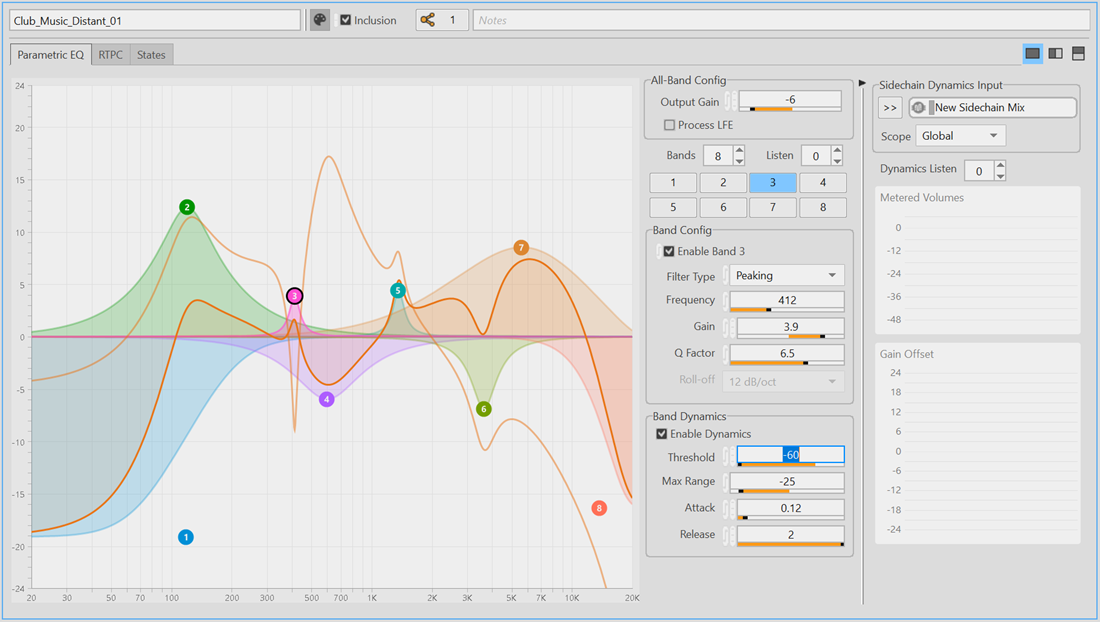Collapse the sidechain panel arrow
The image size is (1100, 622).
tap(863, 83)
